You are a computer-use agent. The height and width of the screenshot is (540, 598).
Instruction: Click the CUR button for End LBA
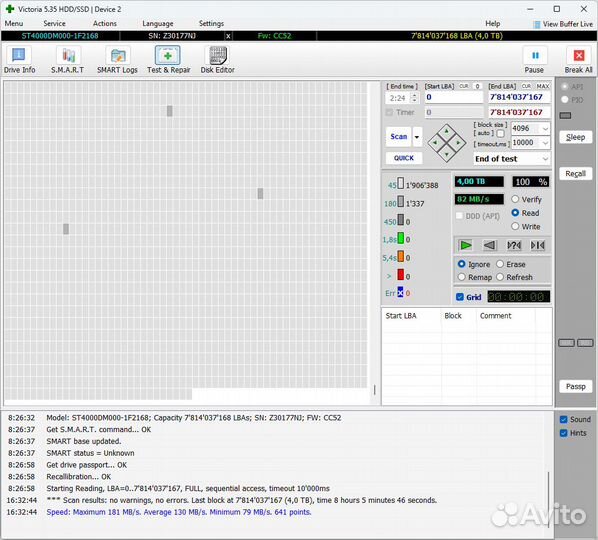tap(526, 86)
